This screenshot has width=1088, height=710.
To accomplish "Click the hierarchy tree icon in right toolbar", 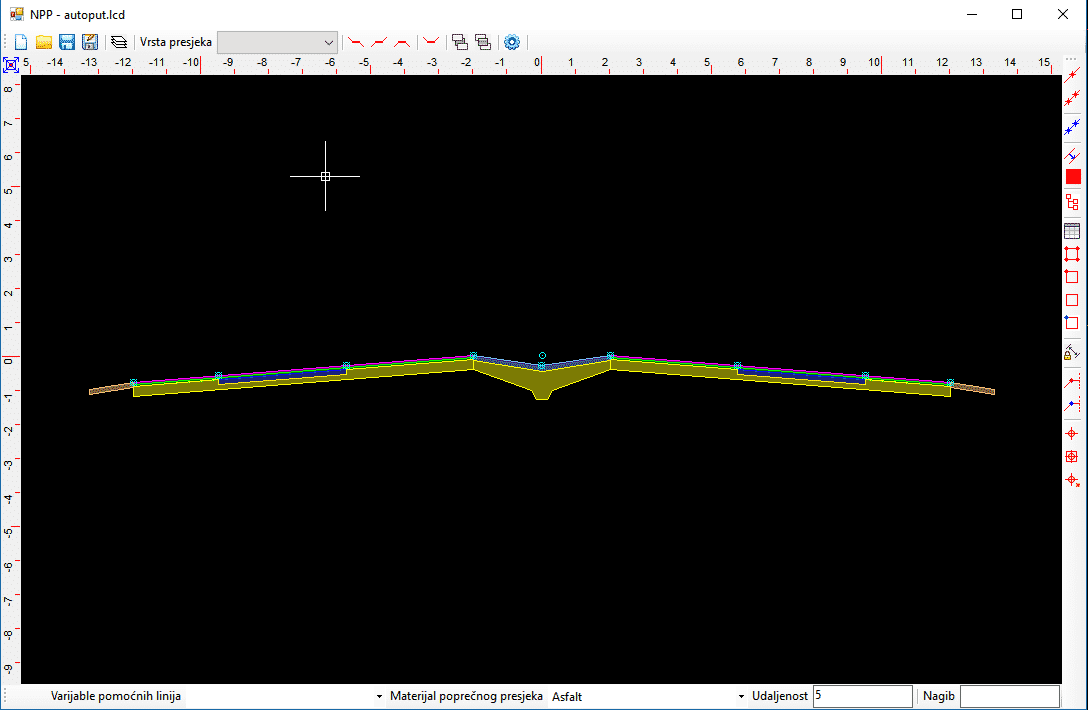I will 1072,202.
